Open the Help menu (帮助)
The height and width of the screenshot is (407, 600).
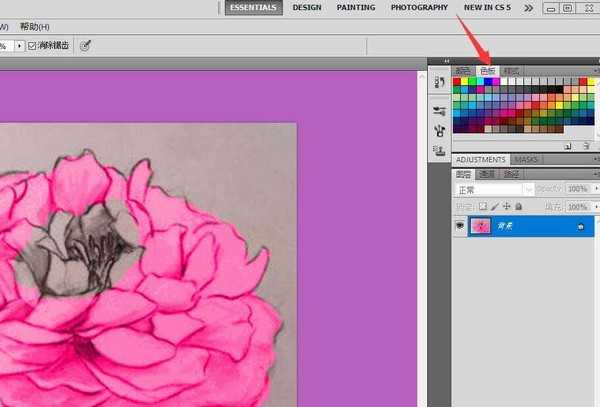[x=34, y=26]
